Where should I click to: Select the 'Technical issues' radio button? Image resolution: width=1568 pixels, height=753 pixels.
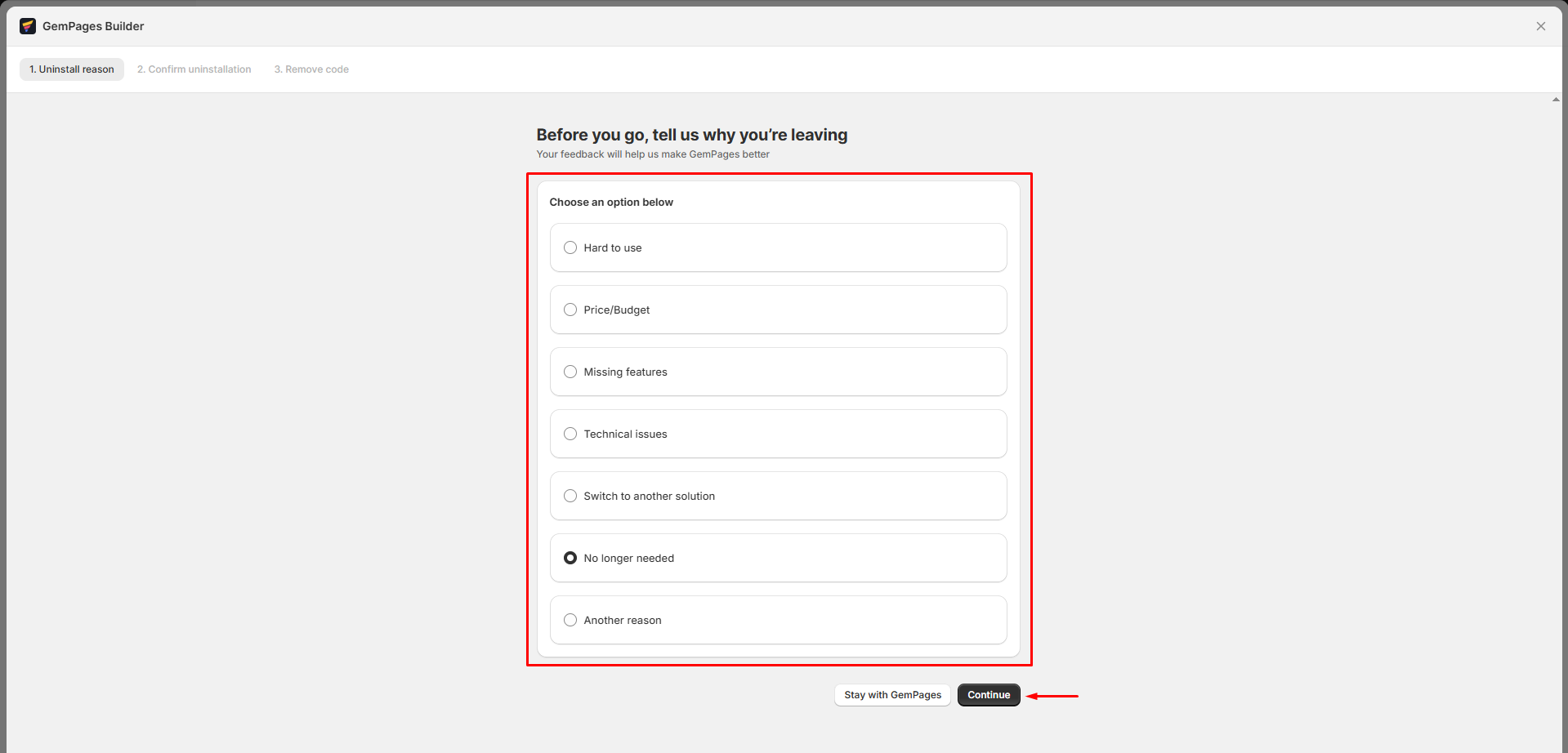click(570, 434)
